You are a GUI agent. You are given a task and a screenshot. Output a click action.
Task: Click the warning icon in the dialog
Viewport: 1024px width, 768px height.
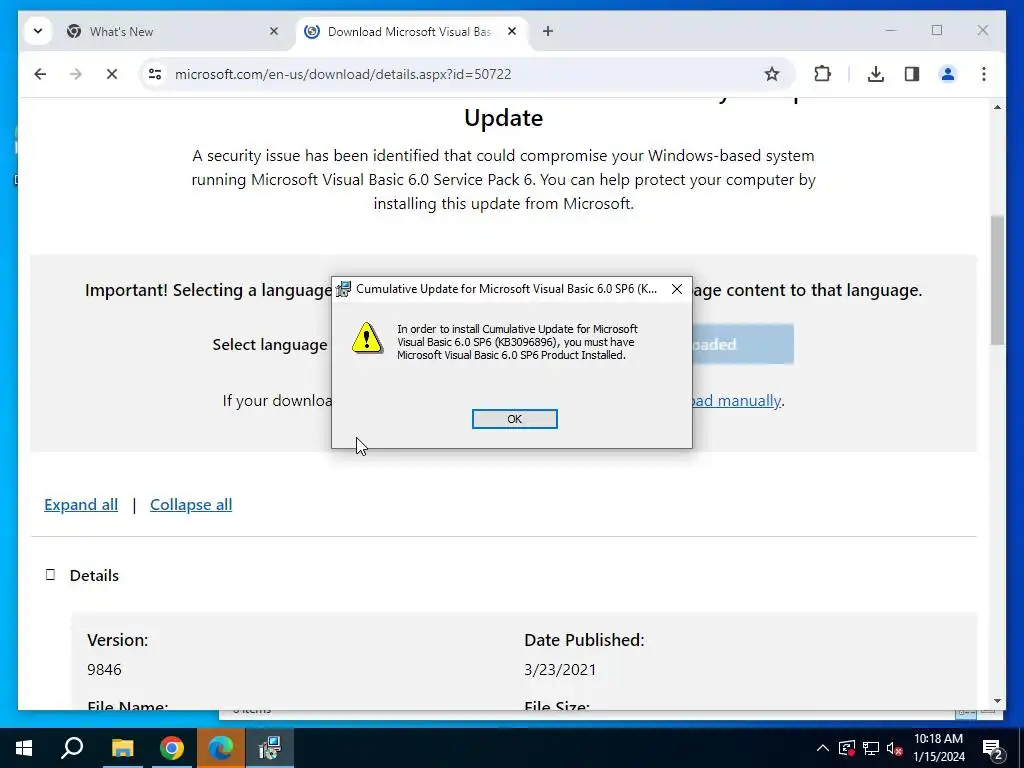367,338
